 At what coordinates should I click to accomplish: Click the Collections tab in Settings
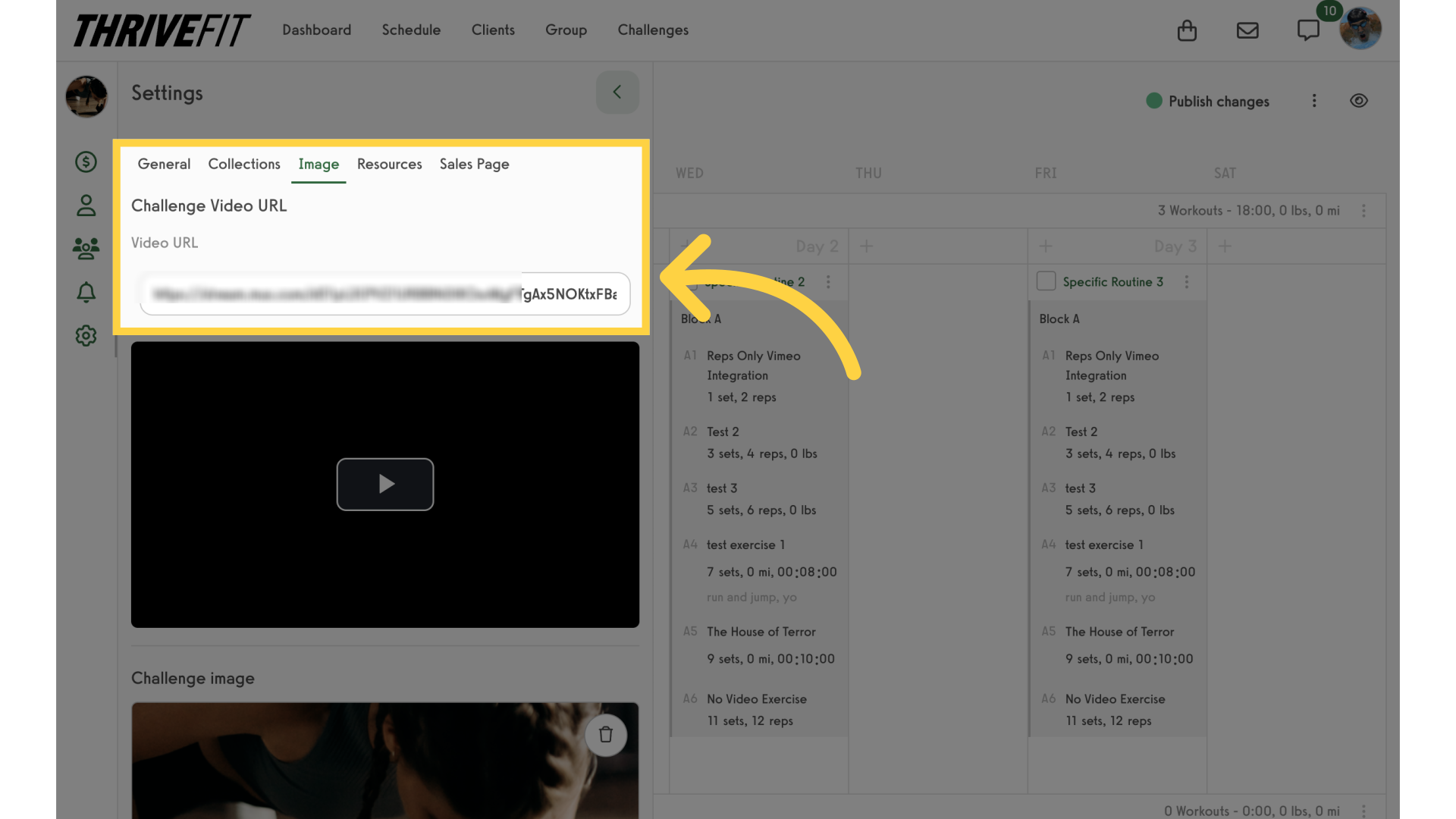244,163
